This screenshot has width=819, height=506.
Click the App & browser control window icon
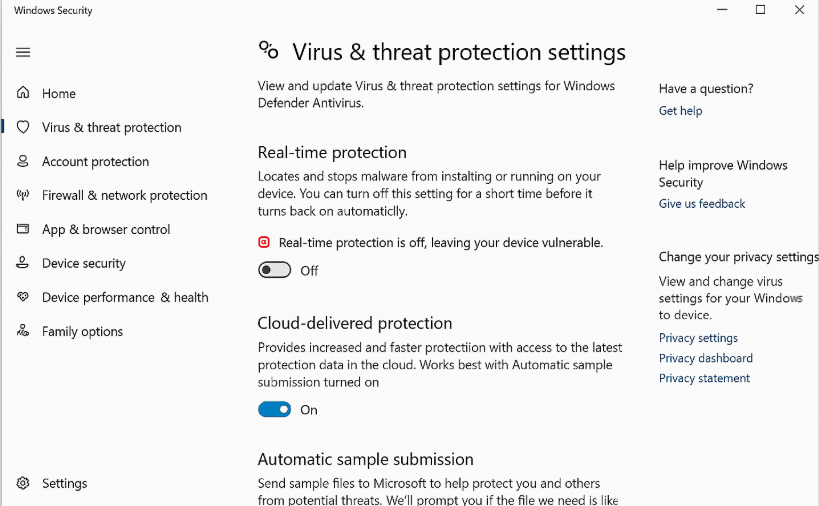click(23, 229)
